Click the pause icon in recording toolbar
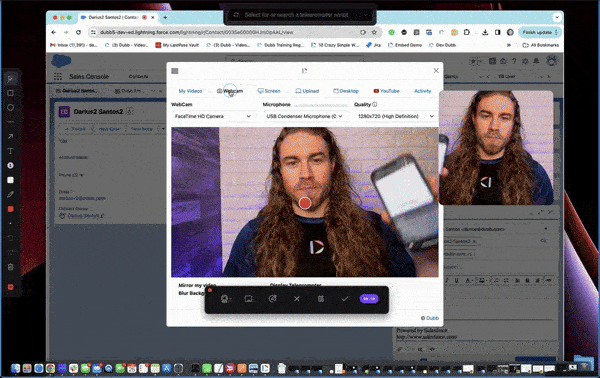 pos(321,299)
